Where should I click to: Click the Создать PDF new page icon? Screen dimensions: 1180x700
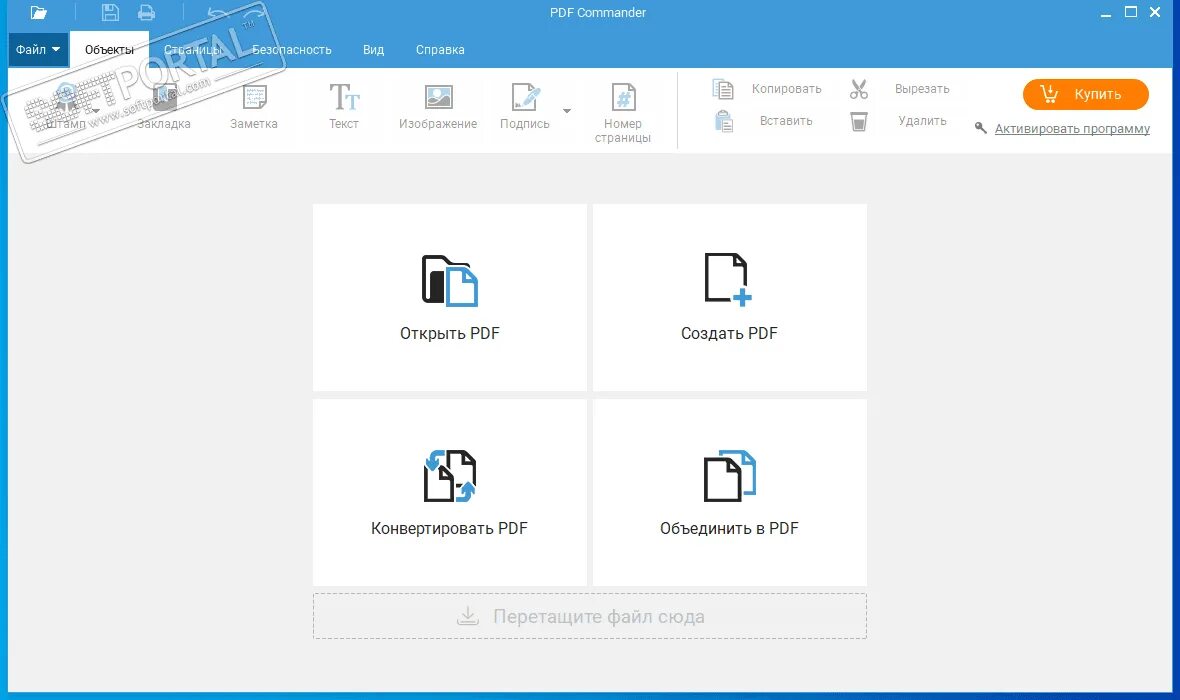point(728,279)
